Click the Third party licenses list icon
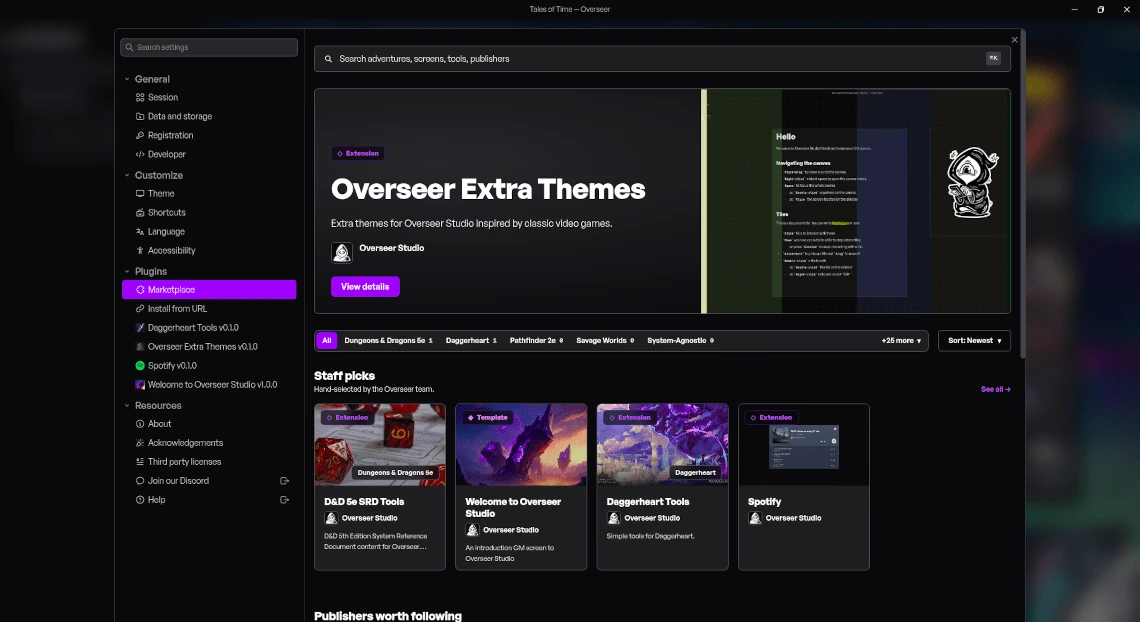 tap(140, 461)
